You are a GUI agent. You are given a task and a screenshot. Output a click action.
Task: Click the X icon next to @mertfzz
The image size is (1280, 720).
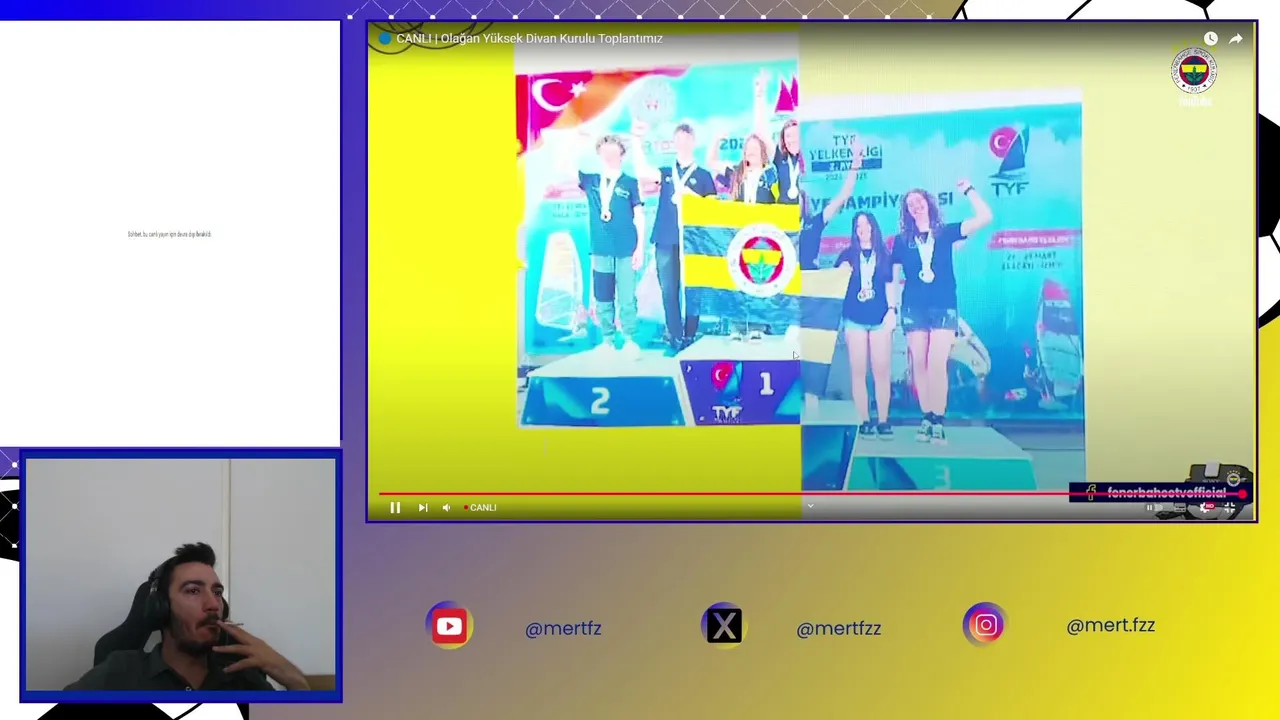(x=724, y=626)
